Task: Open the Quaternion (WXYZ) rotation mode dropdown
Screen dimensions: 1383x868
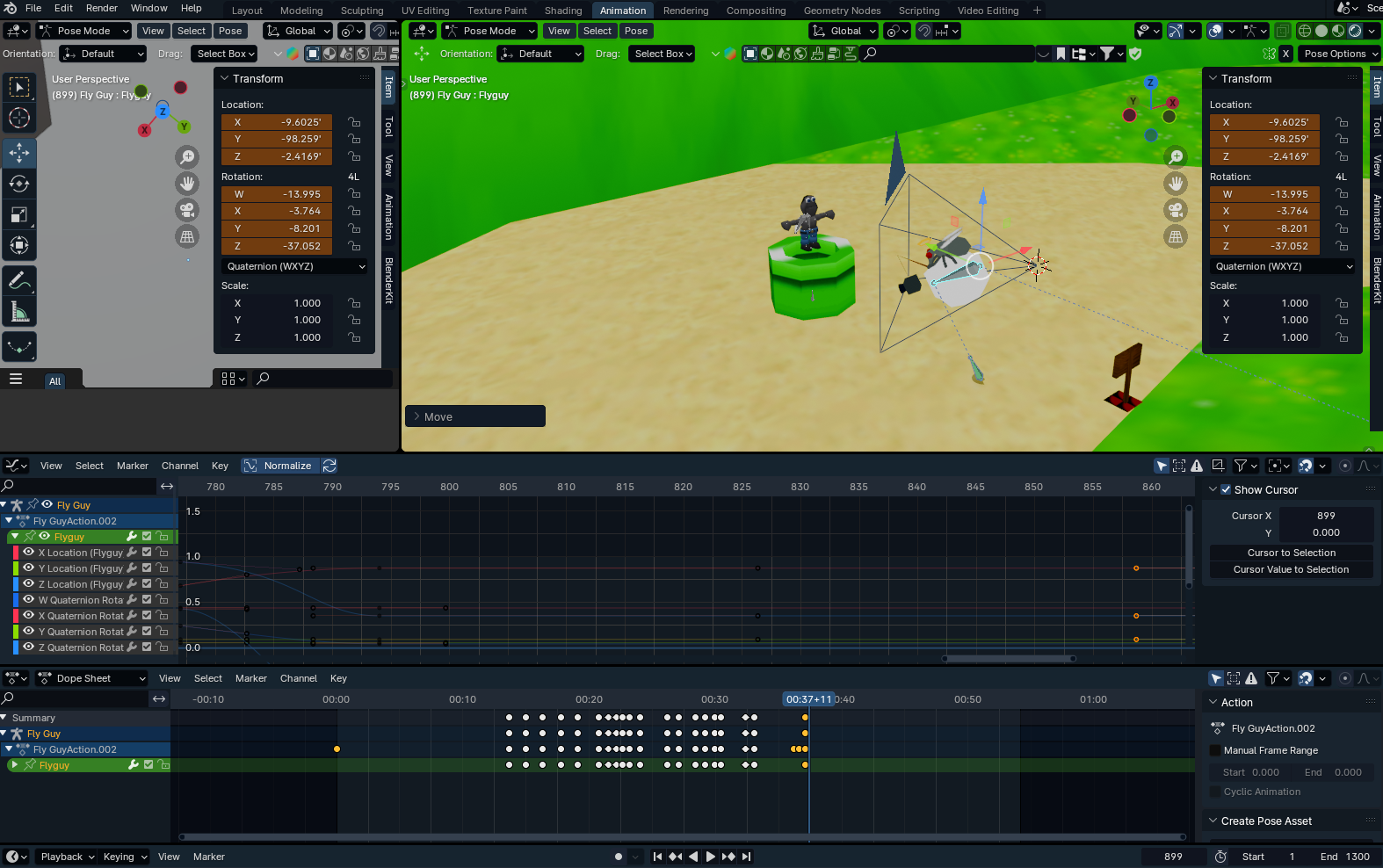Action: tap(1283, 266)
